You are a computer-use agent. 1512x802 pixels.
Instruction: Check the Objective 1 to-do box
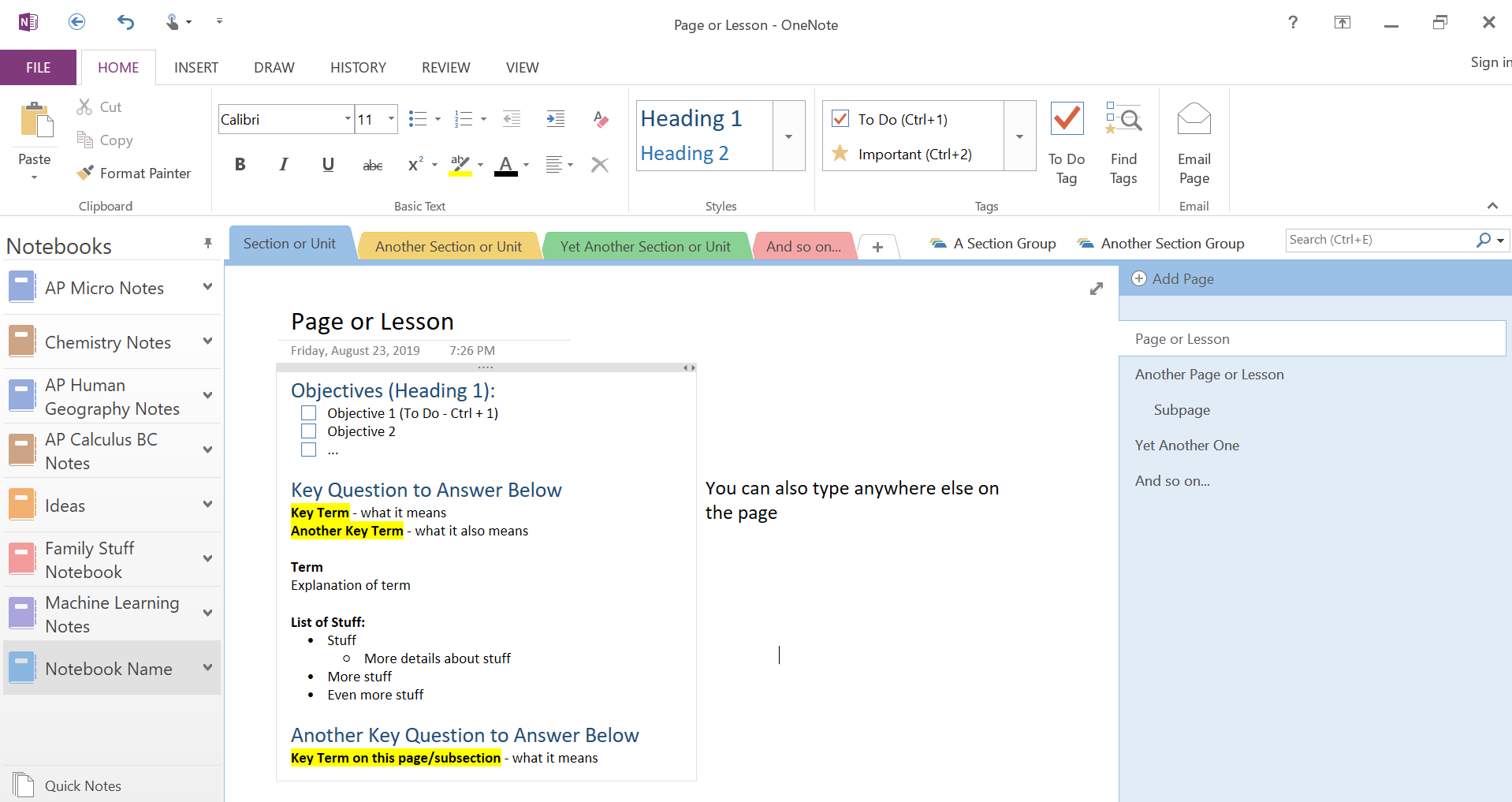tap(309, 413)
